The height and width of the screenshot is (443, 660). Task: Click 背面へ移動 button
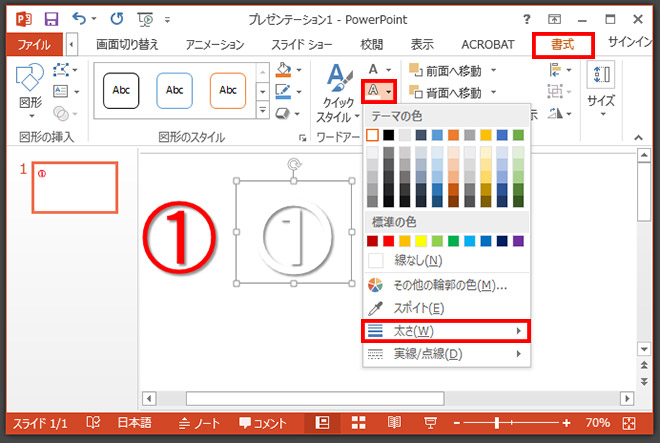[x=446, y=92]
